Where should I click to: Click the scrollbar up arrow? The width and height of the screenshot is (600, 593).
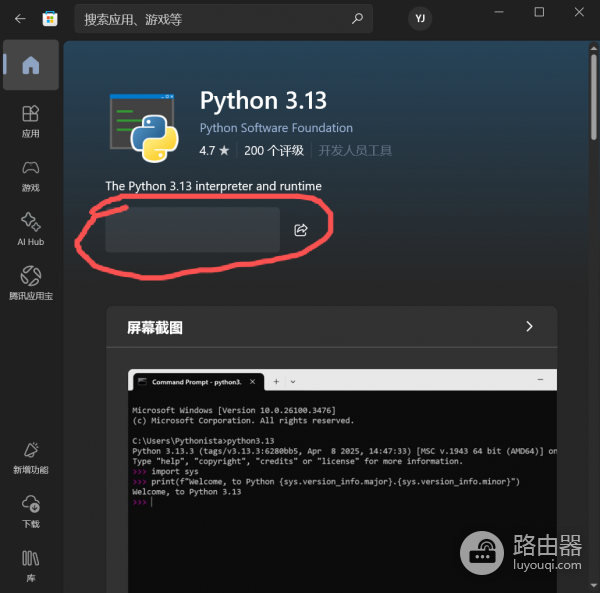click(593, 48)
